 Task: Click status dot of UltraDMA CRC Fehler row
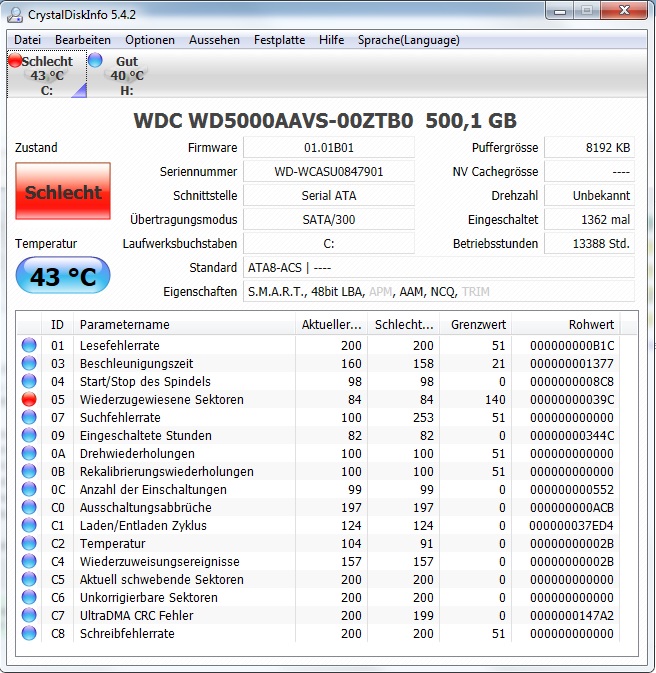[29, 615]
